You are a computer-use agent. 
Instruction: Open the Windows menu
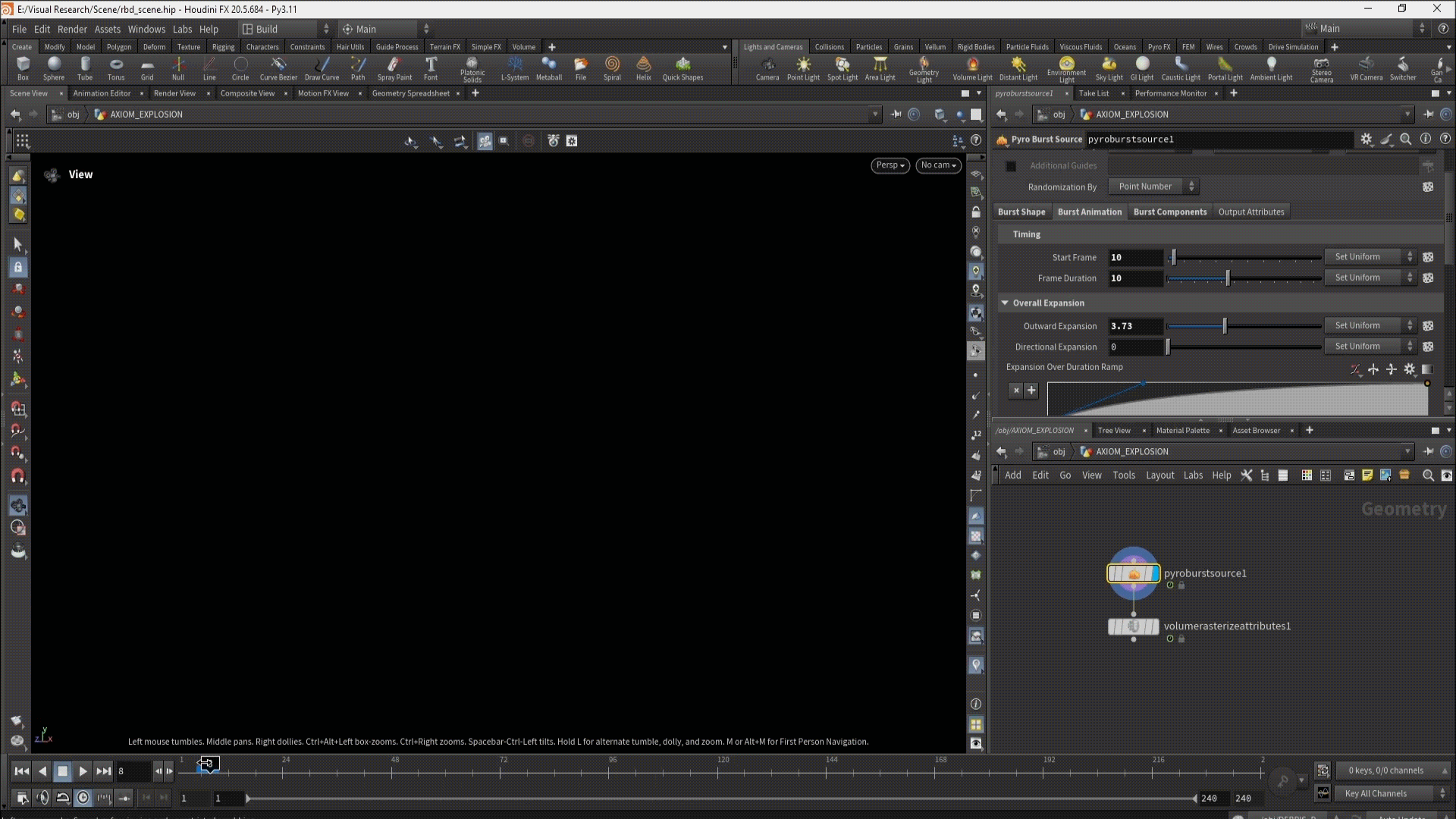click(146, 29)
